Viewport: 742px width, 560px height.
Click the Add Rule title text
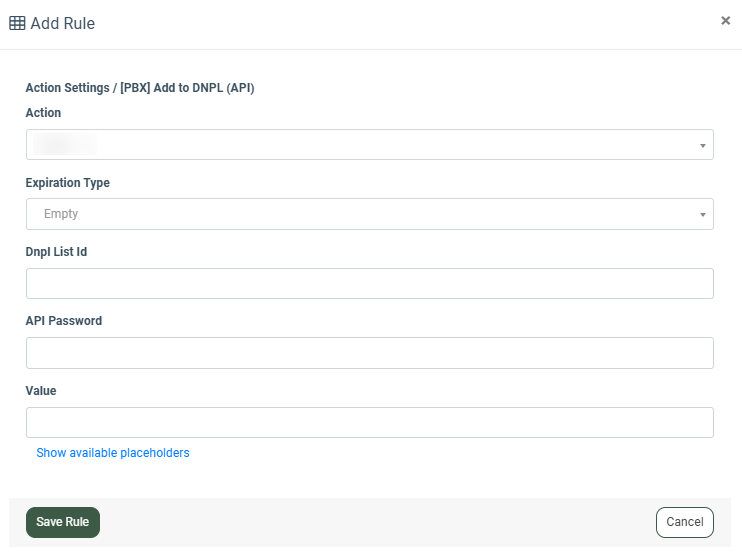click(63, 23)
